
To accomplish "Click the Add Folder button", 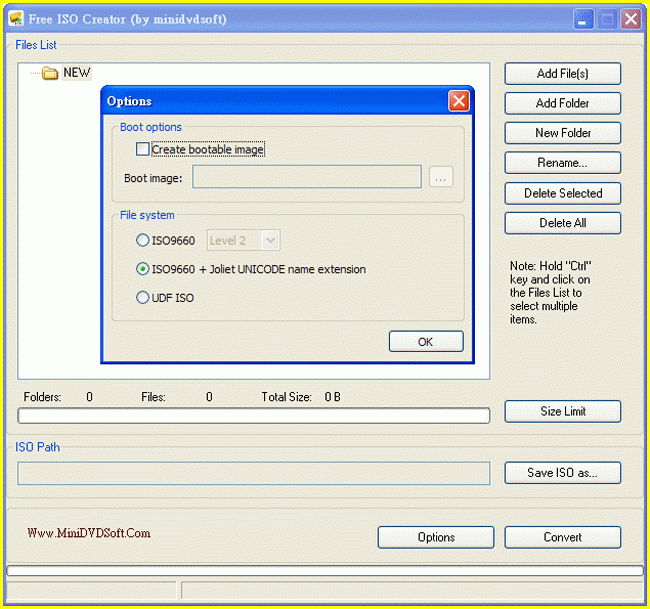I will 562,104.
